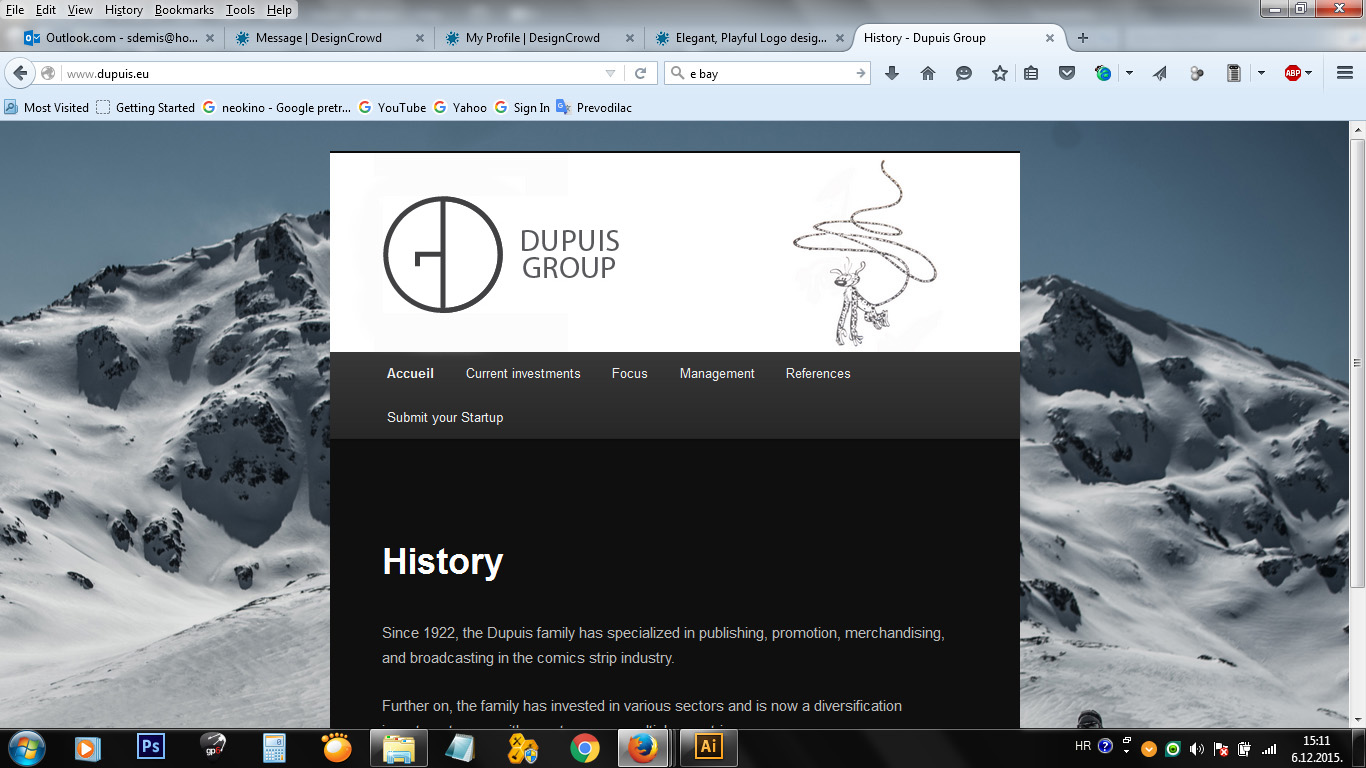The image size is (1366, 768).
Task: Open the Pocket icon in the toolbar
Action: [1067, 73]
